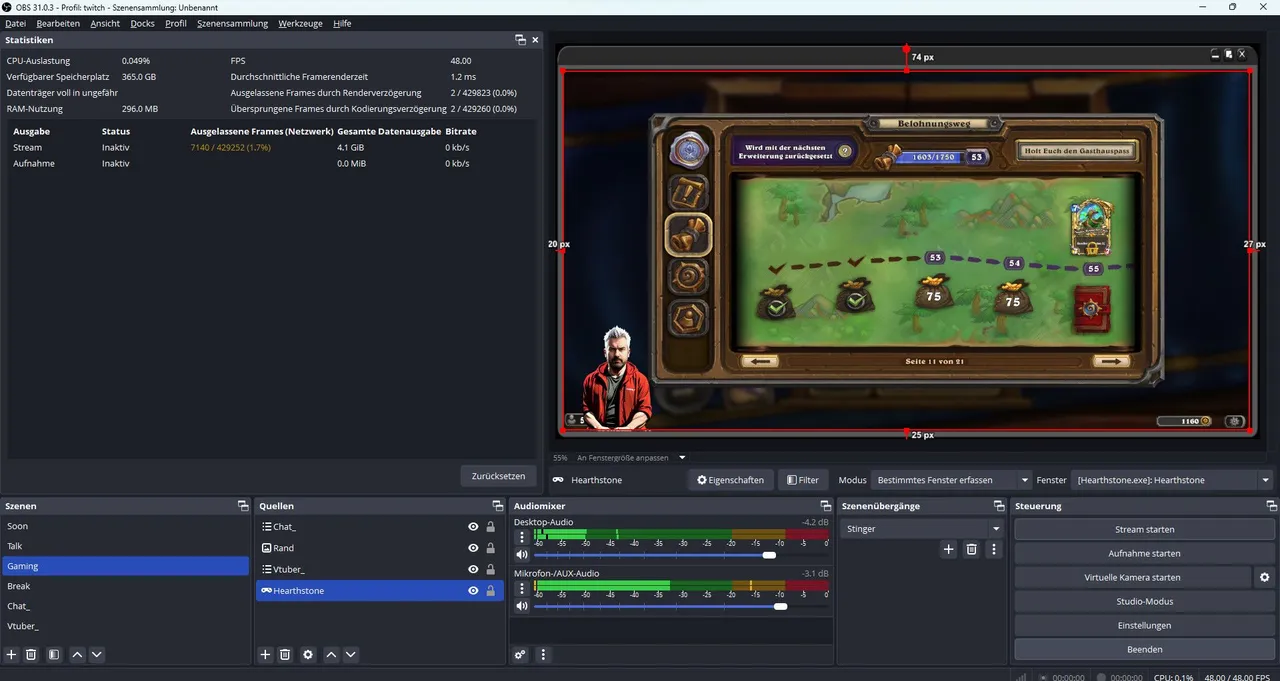Open the Modus capture method dropdown
The image size is (1280, 681).
(x=951, y=480)
